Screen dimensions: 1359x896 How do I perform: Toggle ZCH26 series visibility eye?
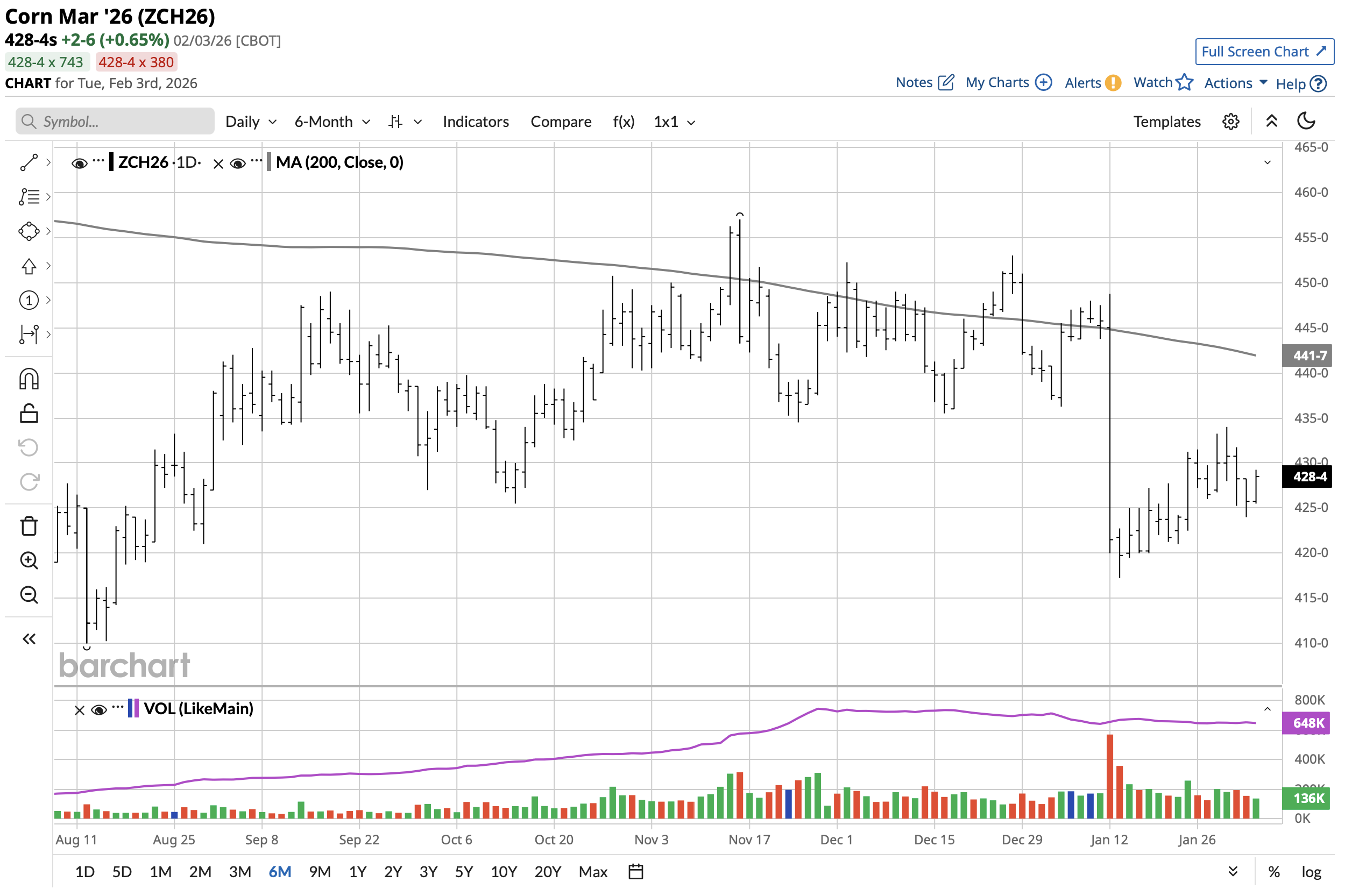[x=80, y=165]
